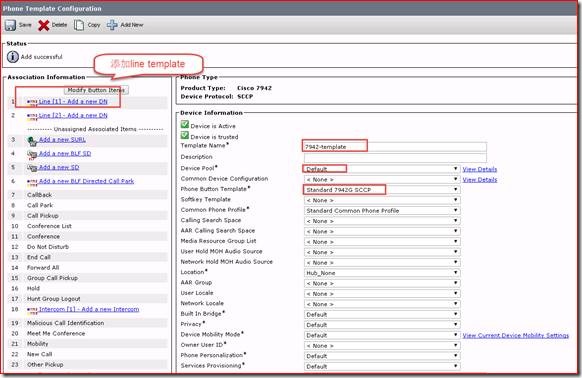The height and width of the screenshot is (378, 582).
Task: Click the red Delete X icon
Action: click(43, 25)
